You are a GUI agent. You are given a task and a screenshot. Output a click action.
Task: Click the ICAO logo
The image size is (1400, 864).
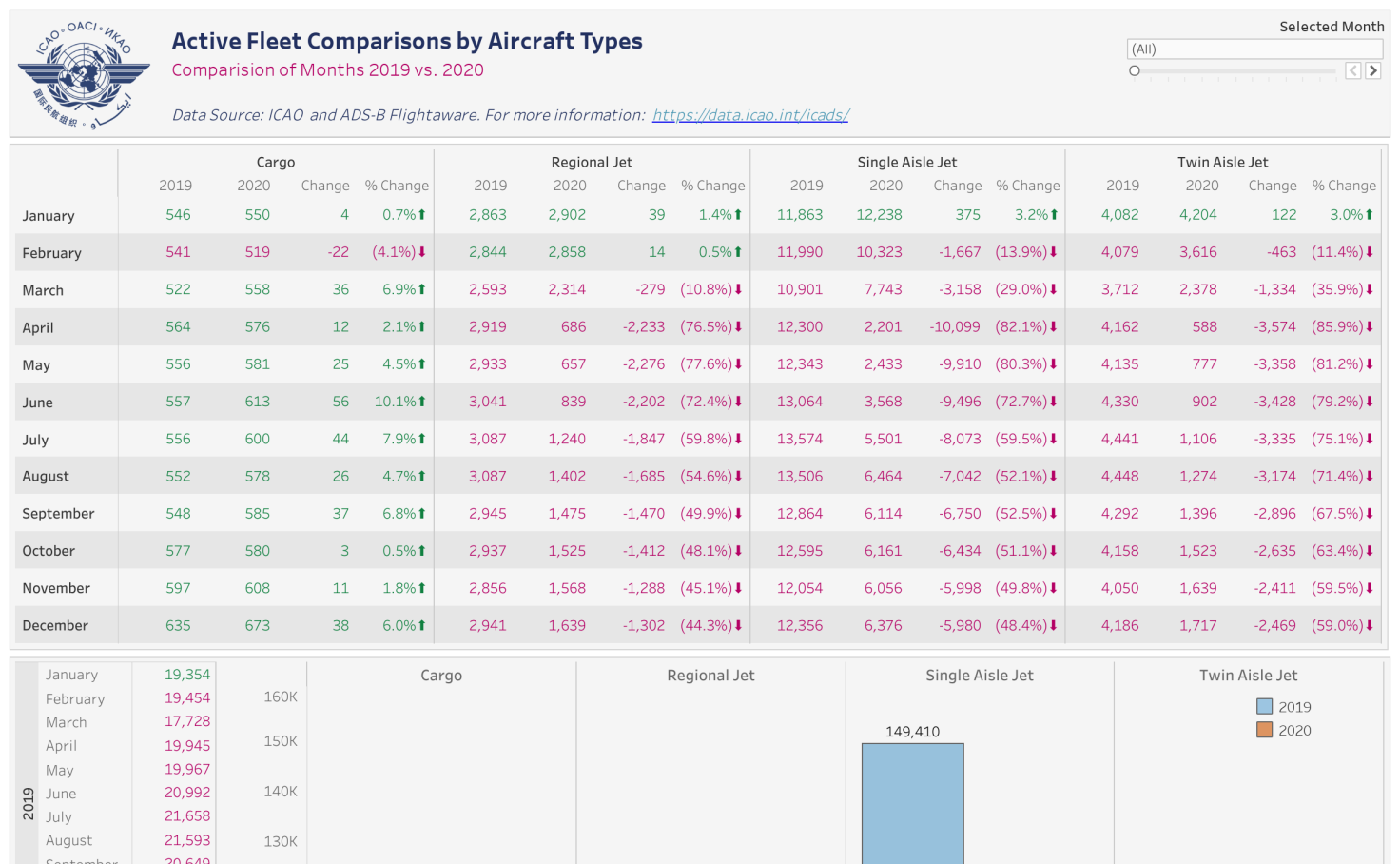coord(84,74)
